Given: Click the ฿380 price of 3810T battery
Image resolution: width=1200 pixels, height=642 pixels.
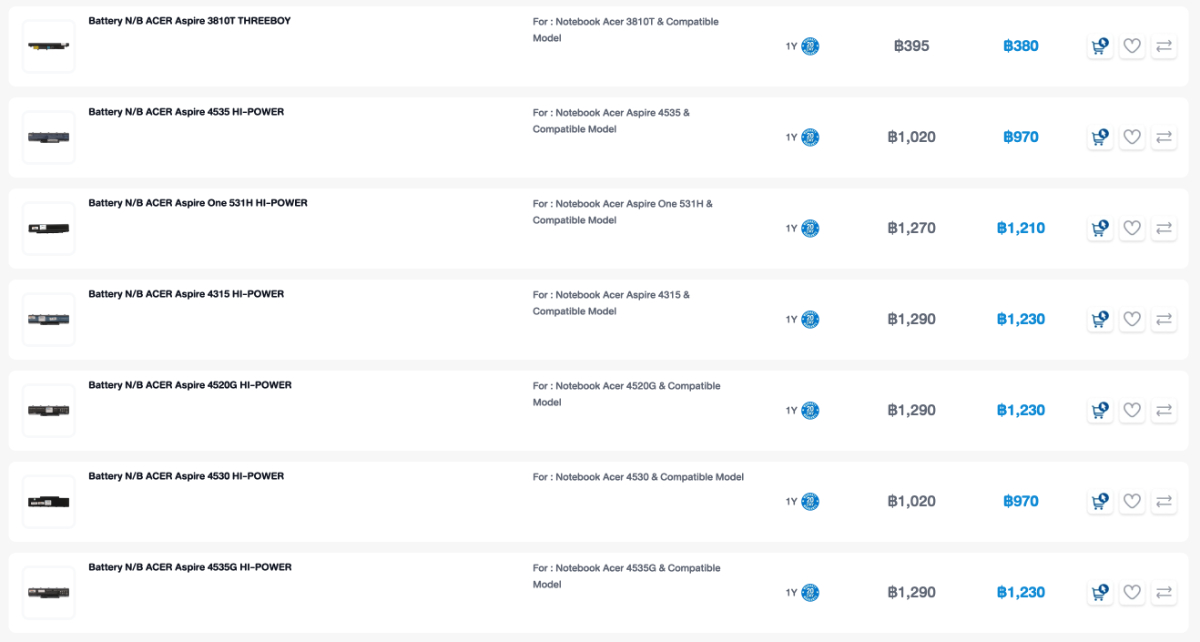Looking at the screenshot, I should 1021,46.
